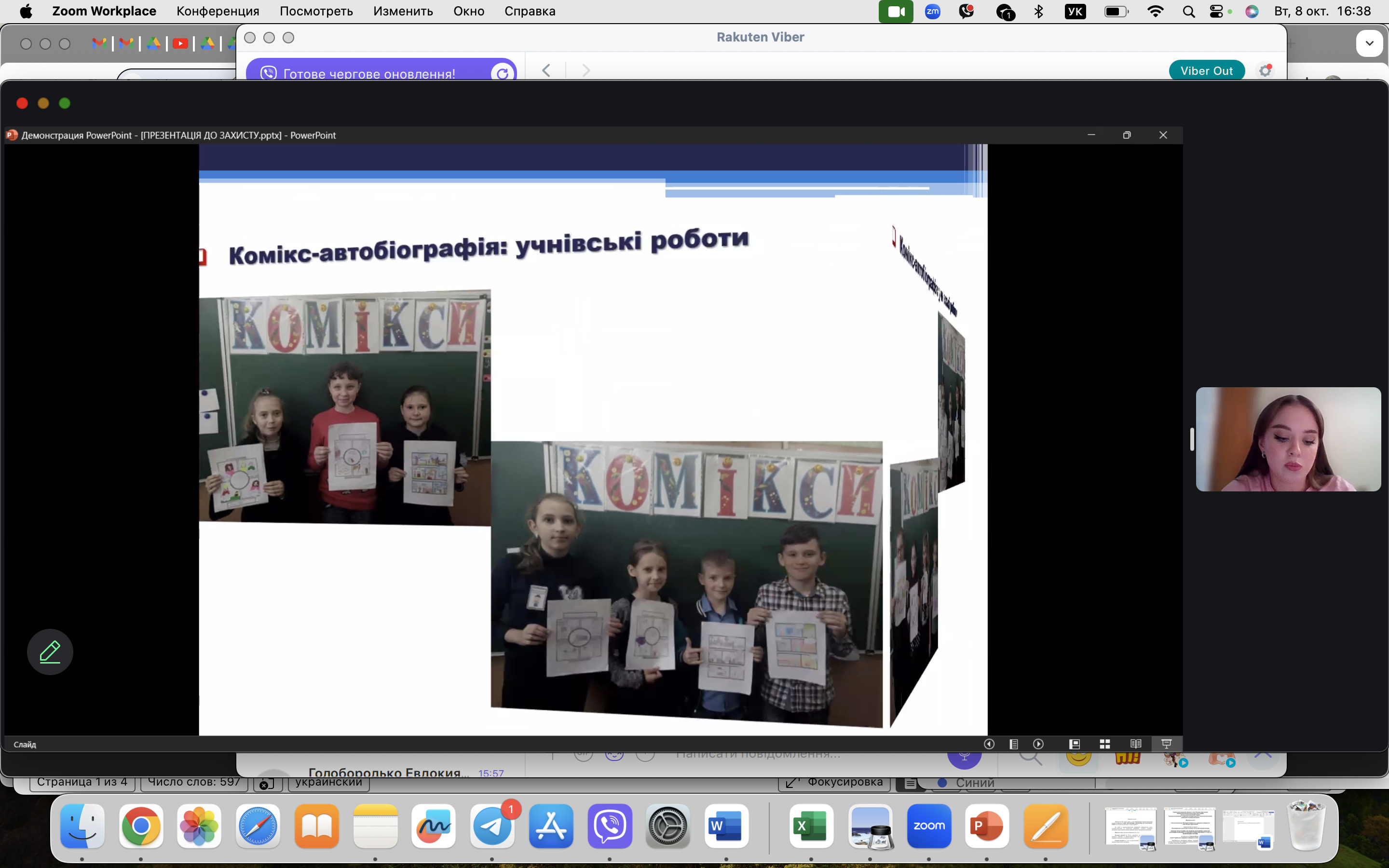Open the slide list menu in PowerPoint bar
The height and width of the screenshot is (868, 1389).
pos(1014,744)
